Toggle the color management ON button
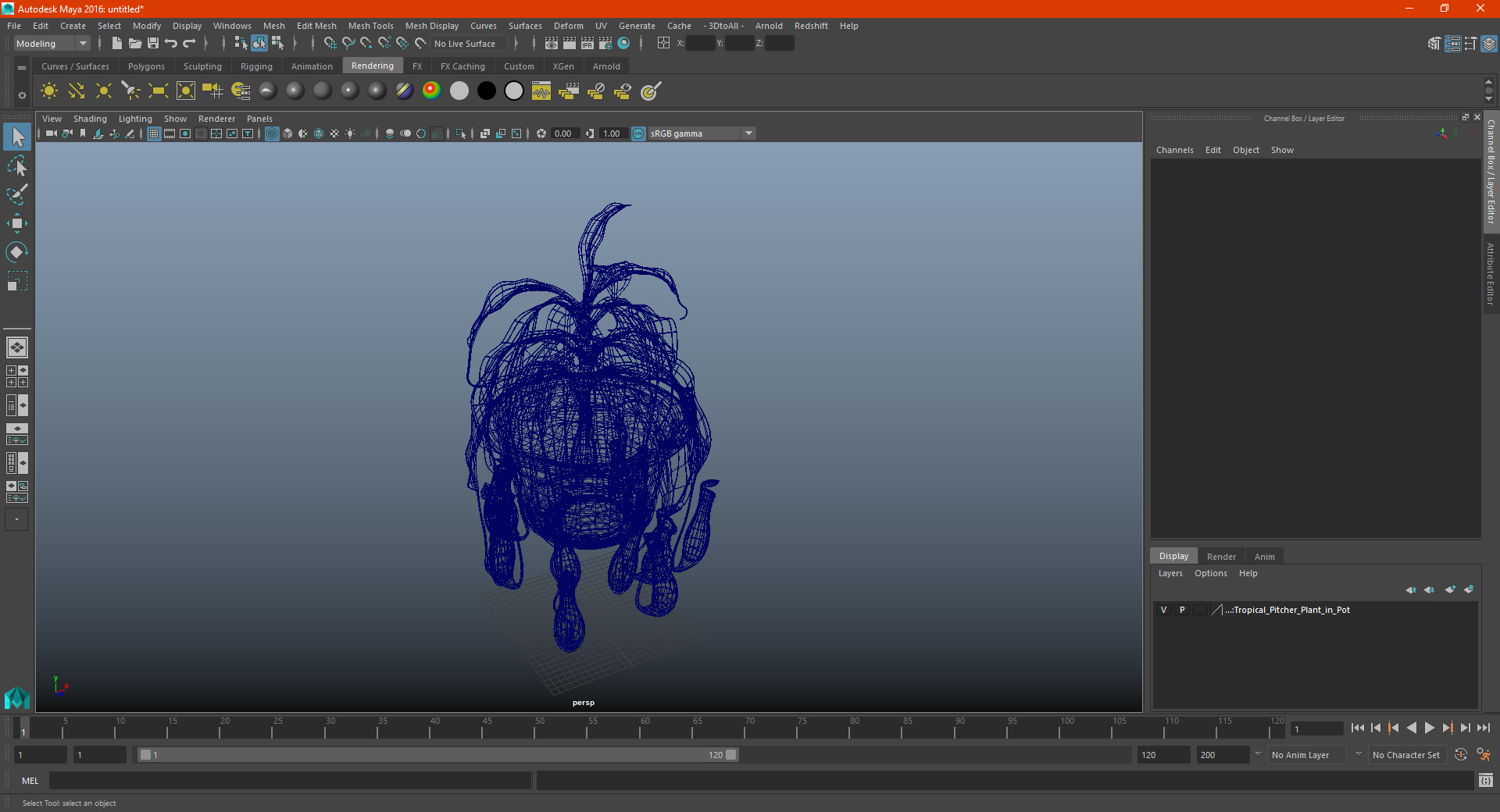1500x812 pixels. coord(638,134)
